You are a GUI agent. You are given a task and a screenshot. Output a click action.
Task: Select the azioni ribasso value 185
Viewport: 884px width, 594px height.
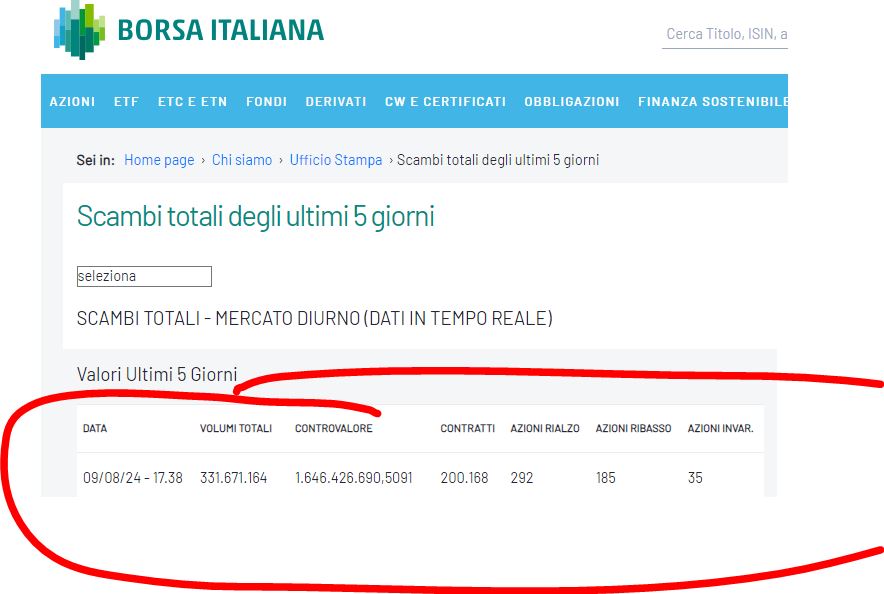point(605,478)
